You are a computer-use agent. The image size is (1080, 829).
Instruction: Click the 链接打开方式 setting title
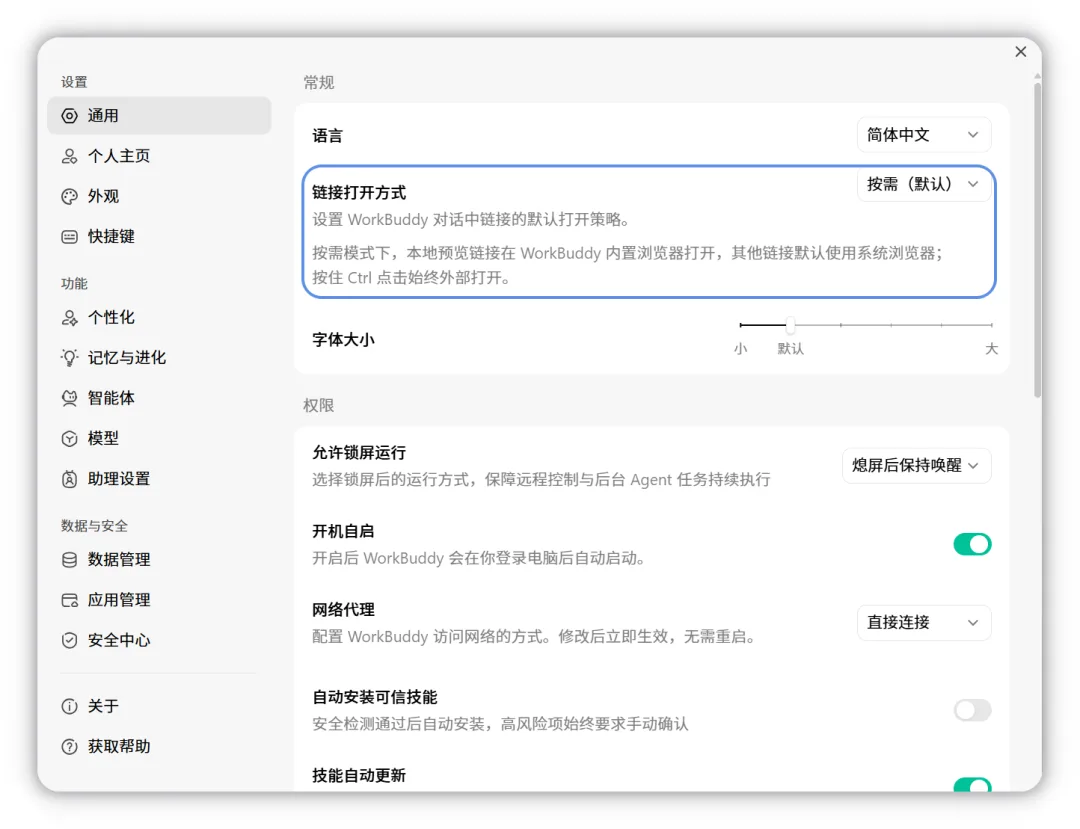pos(359,193)
